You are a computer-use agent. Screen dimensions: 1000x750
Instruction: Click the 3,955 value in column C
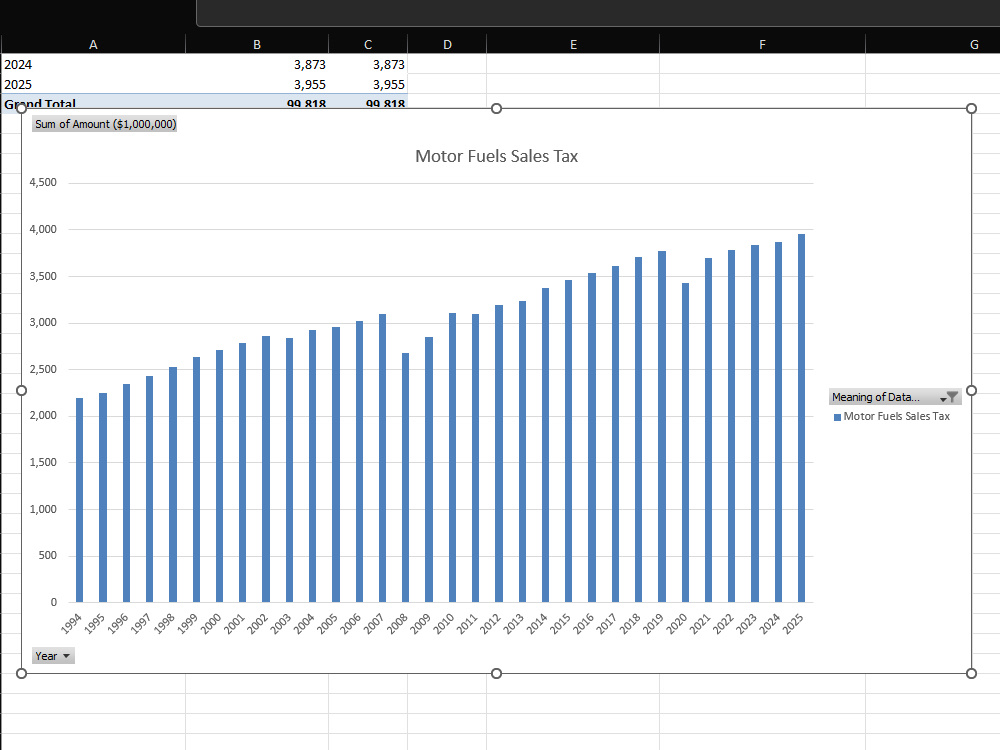368,84
